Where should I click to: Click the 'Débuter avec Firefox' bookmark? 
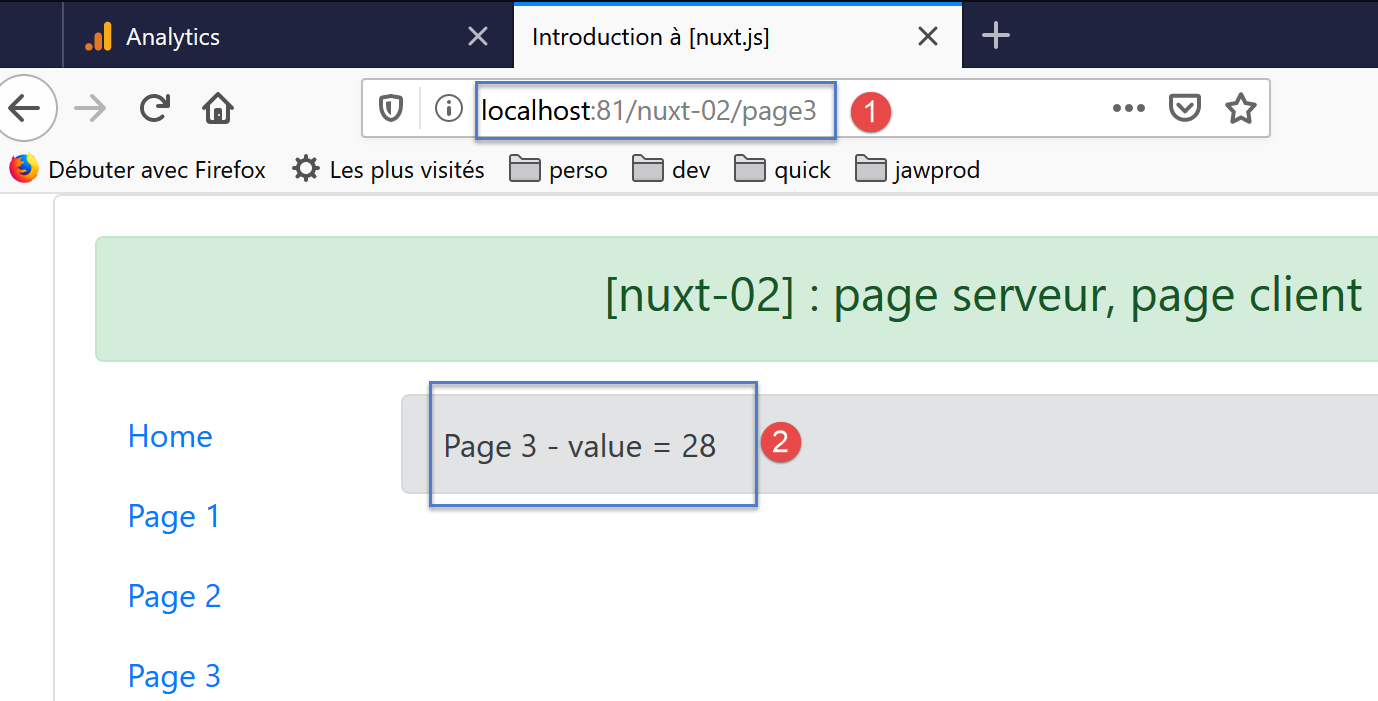[138, 170]
